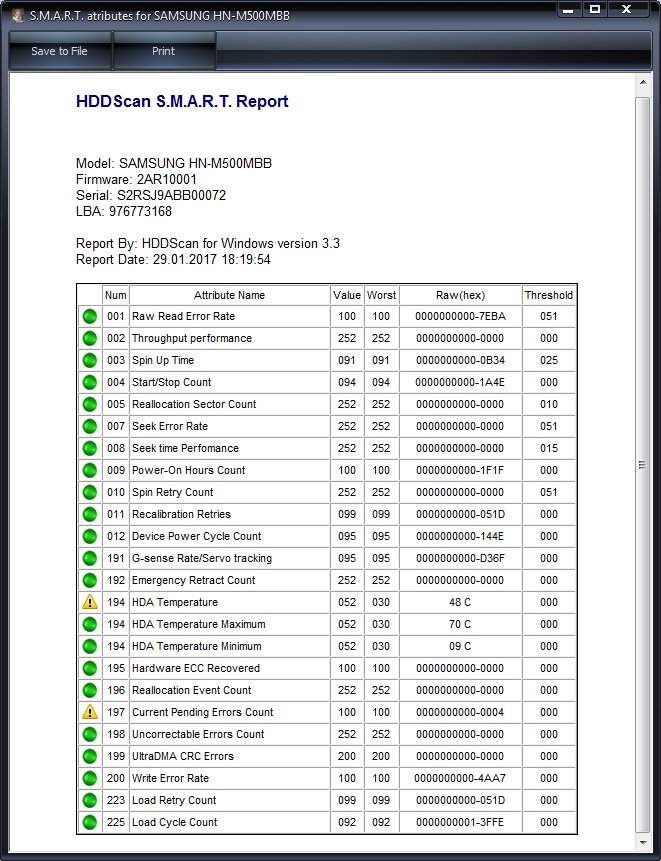
Task: Click the Worst column header
Action: tap(381, 295)
